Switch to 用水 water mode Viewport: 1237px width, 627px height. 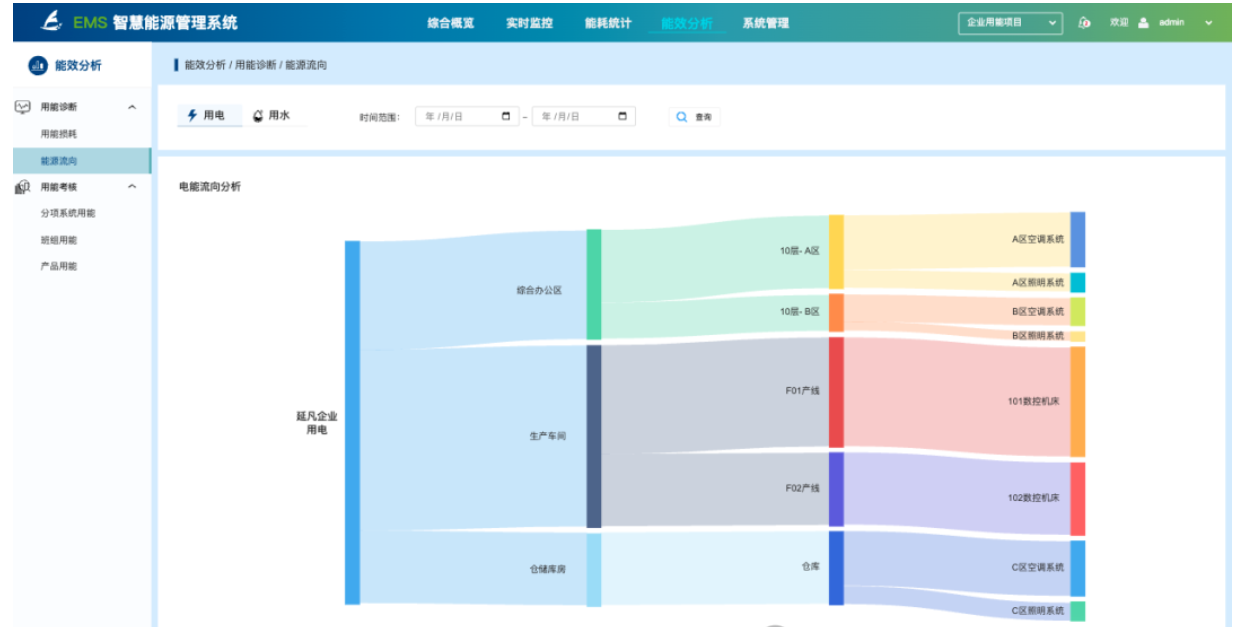[x=271, y=116]
